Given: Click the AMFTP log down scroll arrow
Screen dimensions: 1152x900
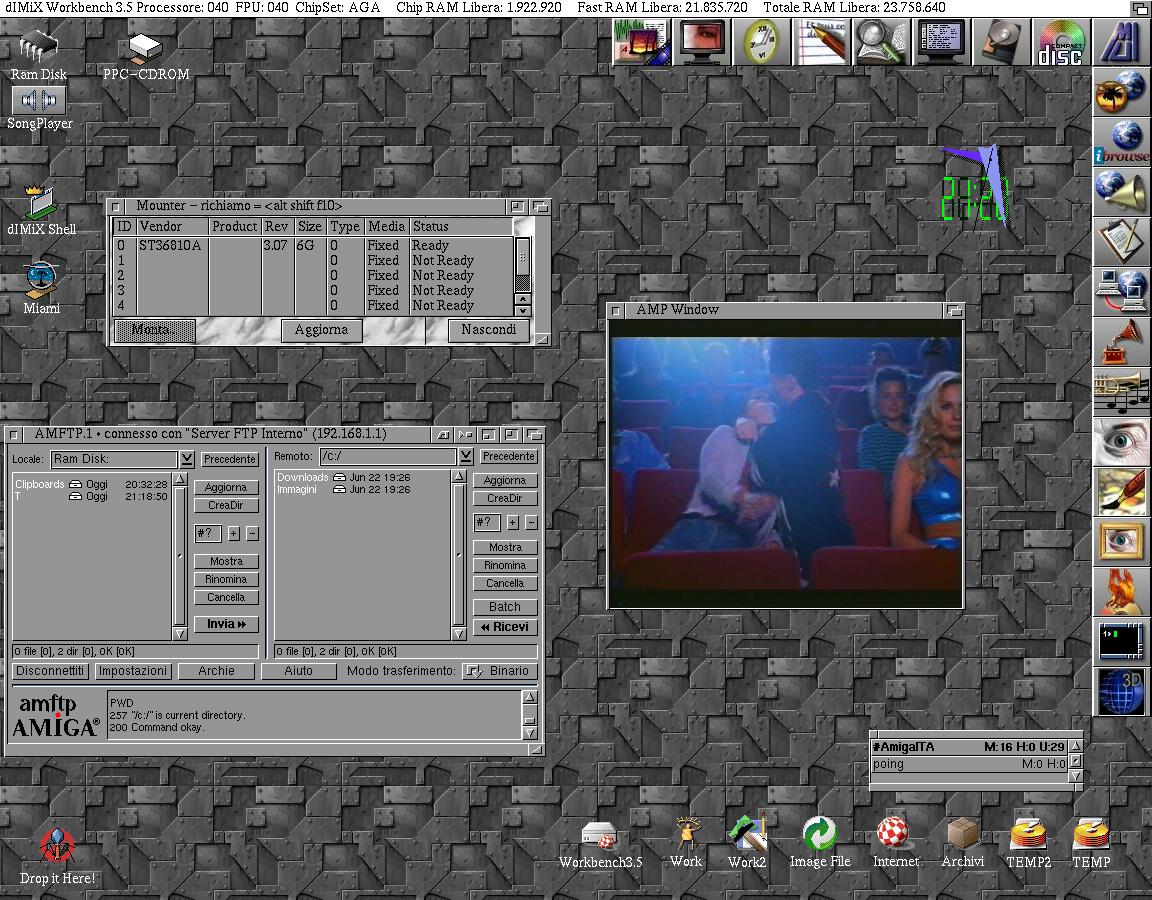Looking at the screenshot, I should pos(530,732).
